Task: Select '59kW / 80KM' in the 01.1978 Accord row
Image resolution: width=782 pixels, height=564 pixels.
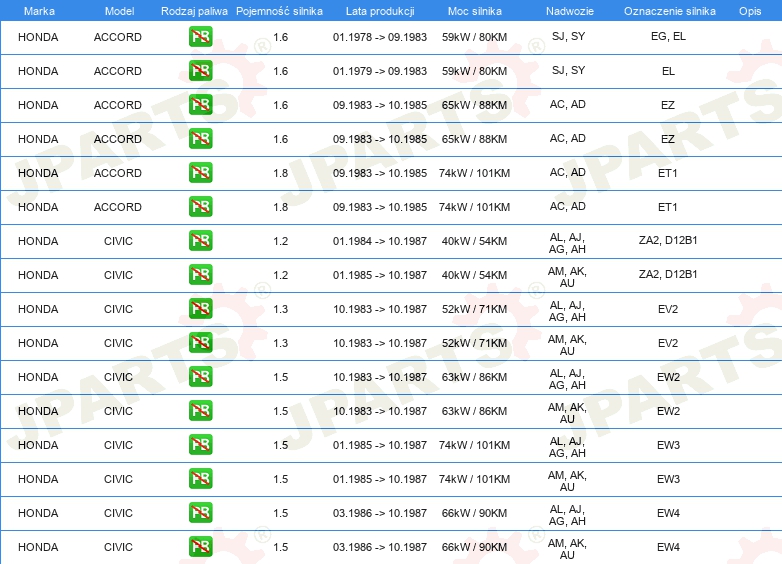Action: (x=474, y=37)
